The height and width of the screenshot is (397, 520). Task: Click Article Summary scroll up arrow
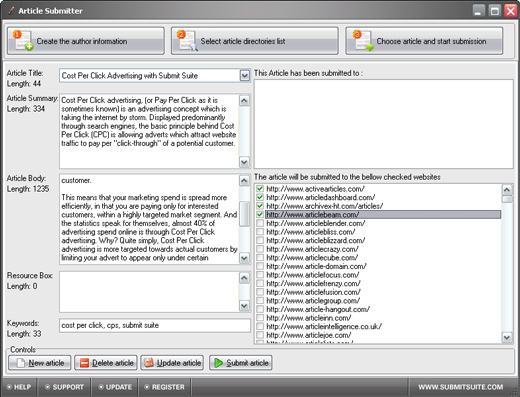(244, 100)
